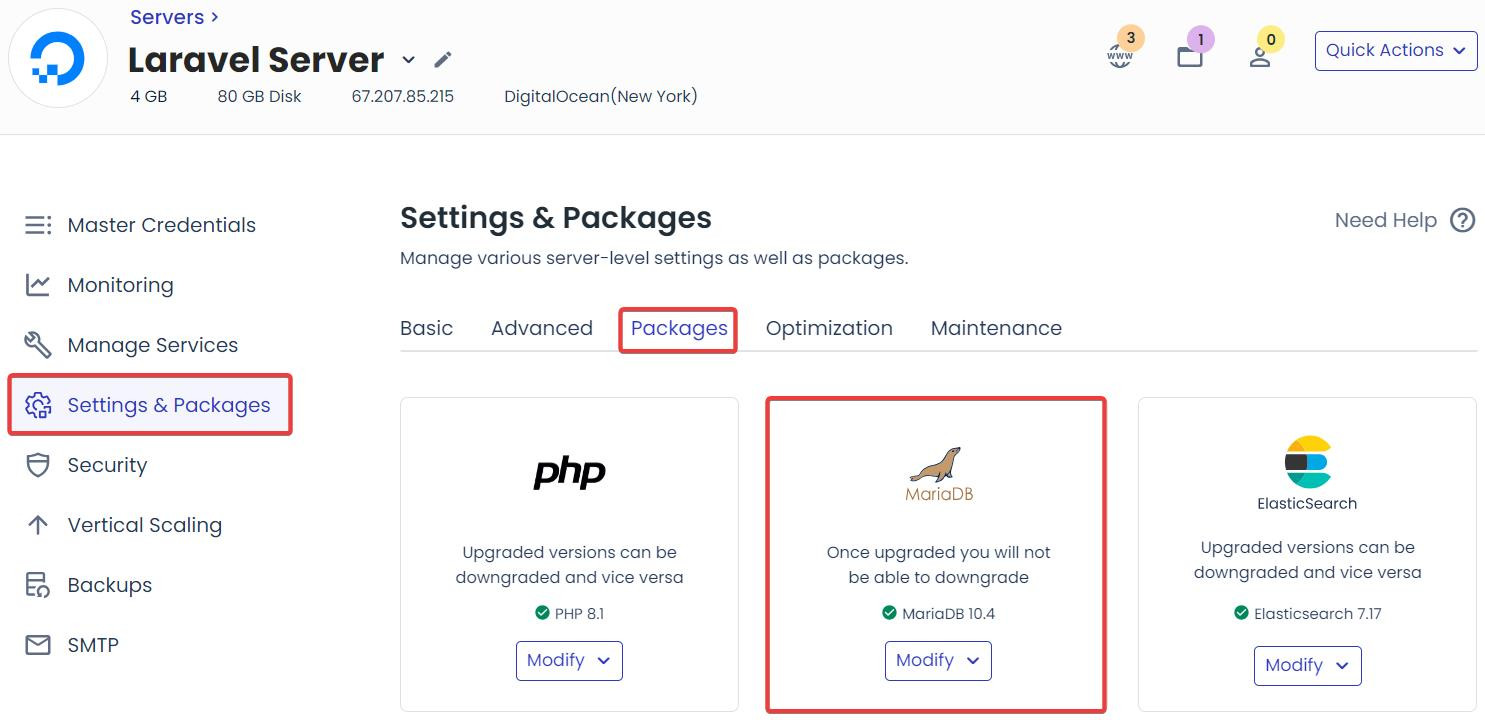Click the Monitoring chart icon in sidebar
The height and width of the screenshot is (720, 1485).
coord(38,285)
